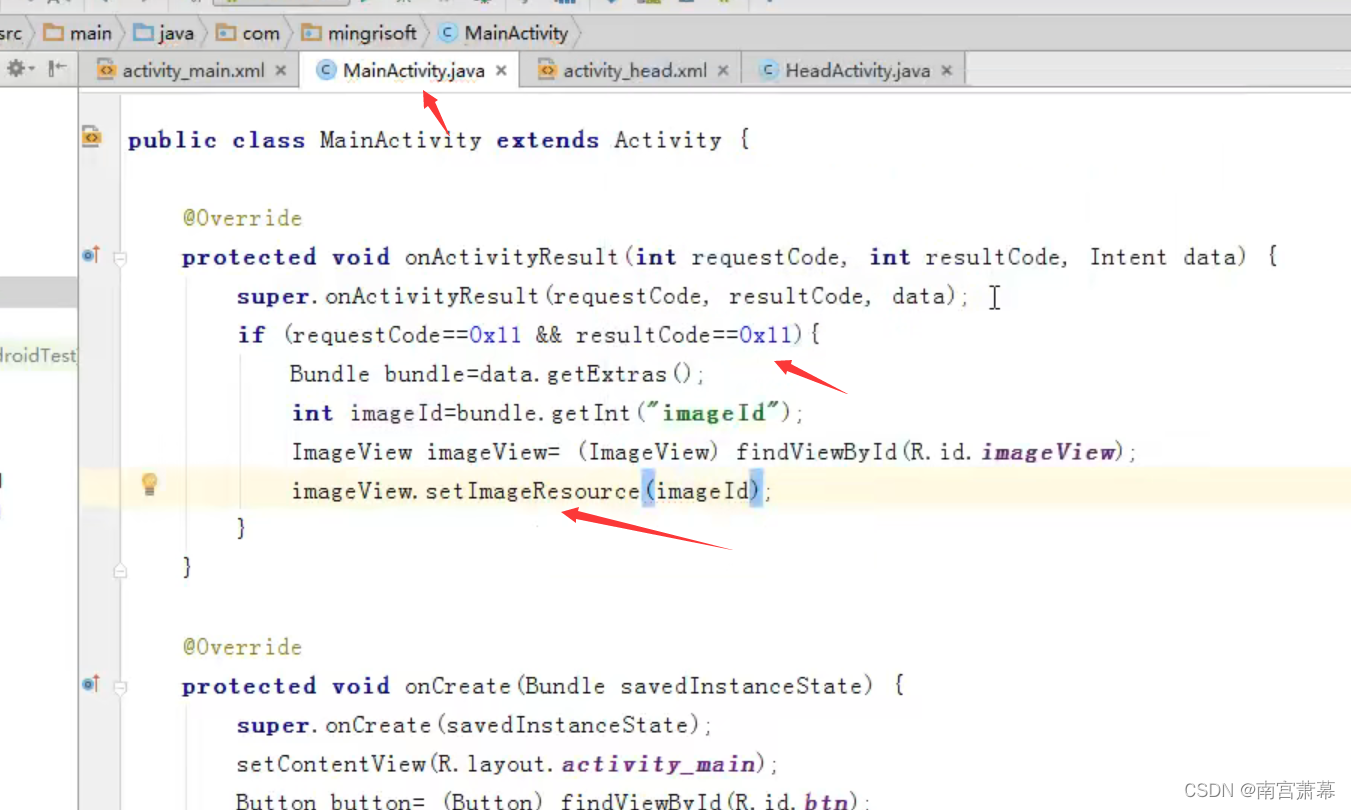Click the yellow lightbulb intention icon

point(150,486)
